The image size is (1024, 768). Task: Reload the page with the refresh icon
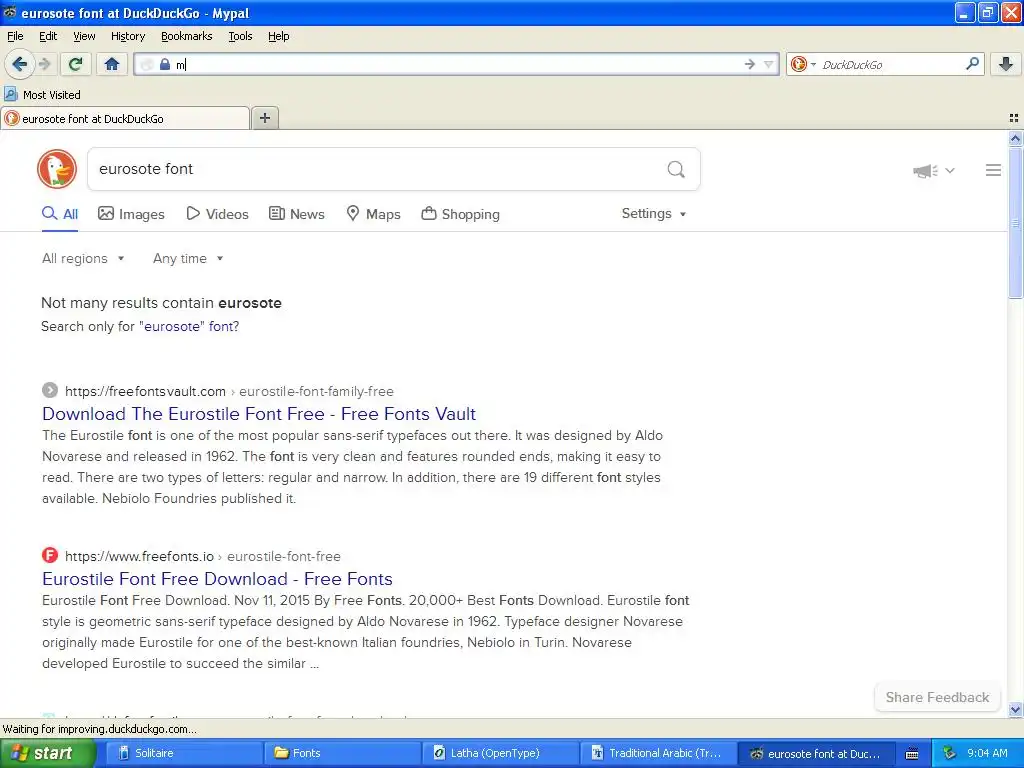(x=76, y=64)
